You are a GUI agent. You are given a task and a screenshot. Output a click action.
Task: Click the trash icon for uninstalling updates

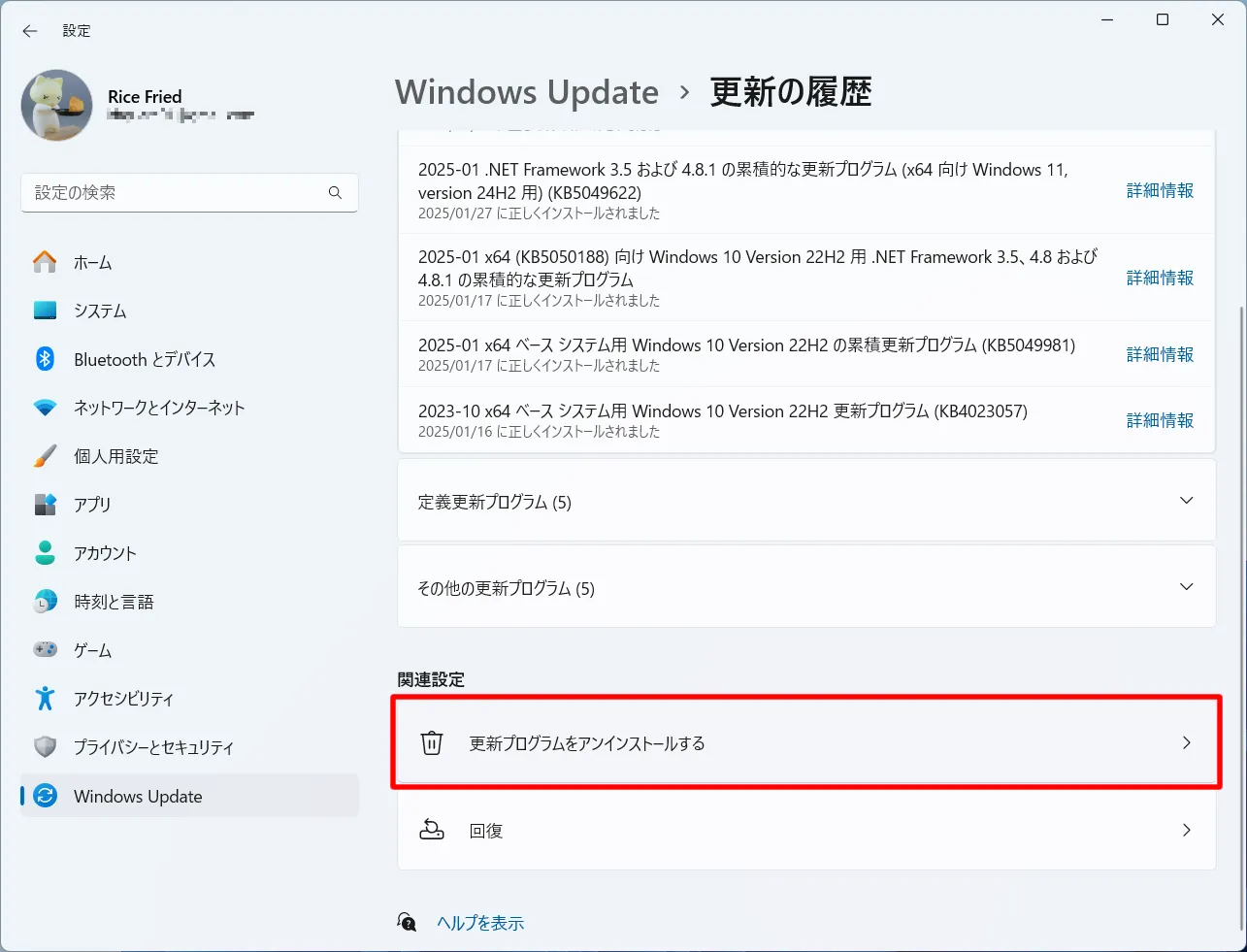pos(432,743)
